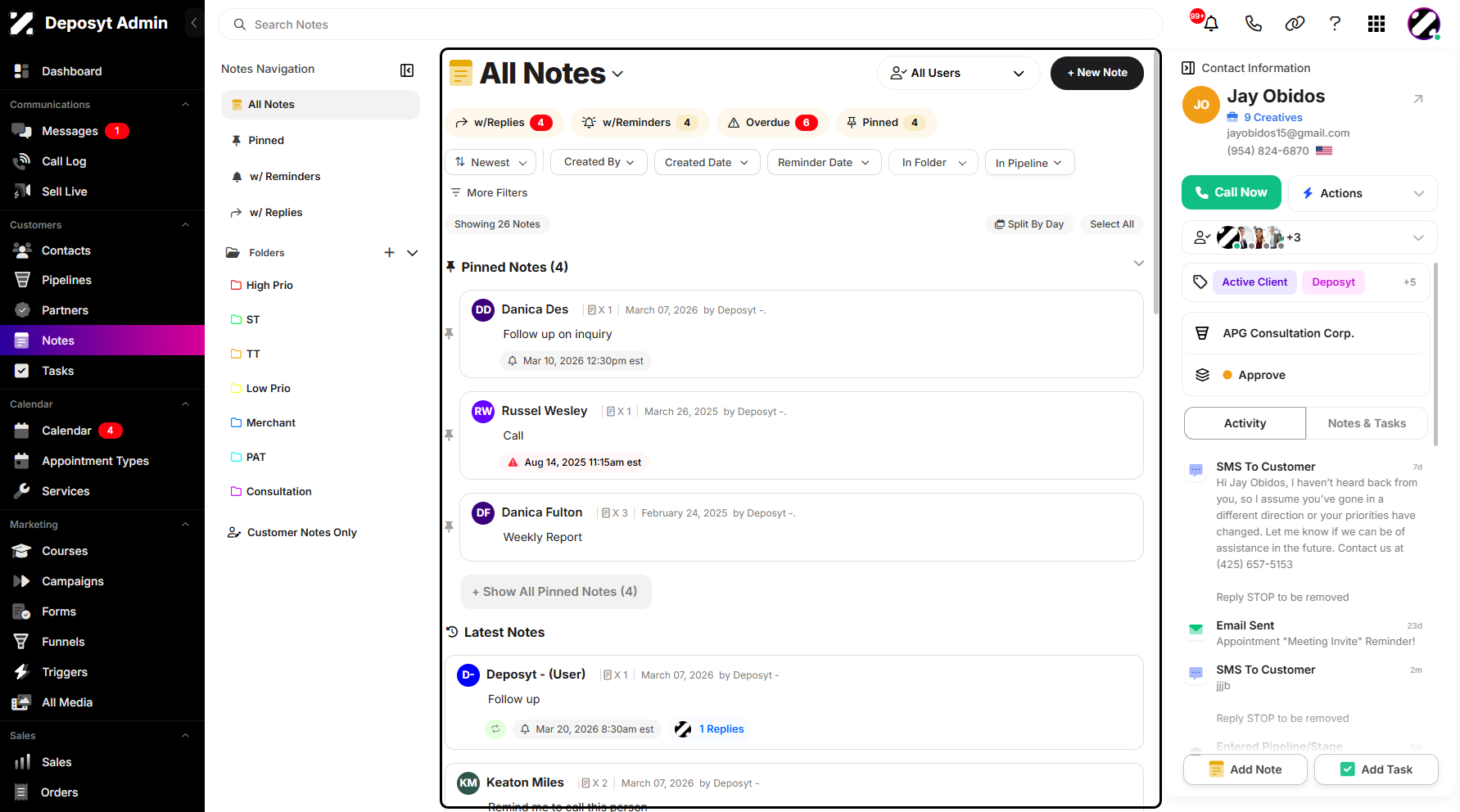Open Jay Obidos contact in new view
Viewport: 1460px width, 812px height.
1418,99
